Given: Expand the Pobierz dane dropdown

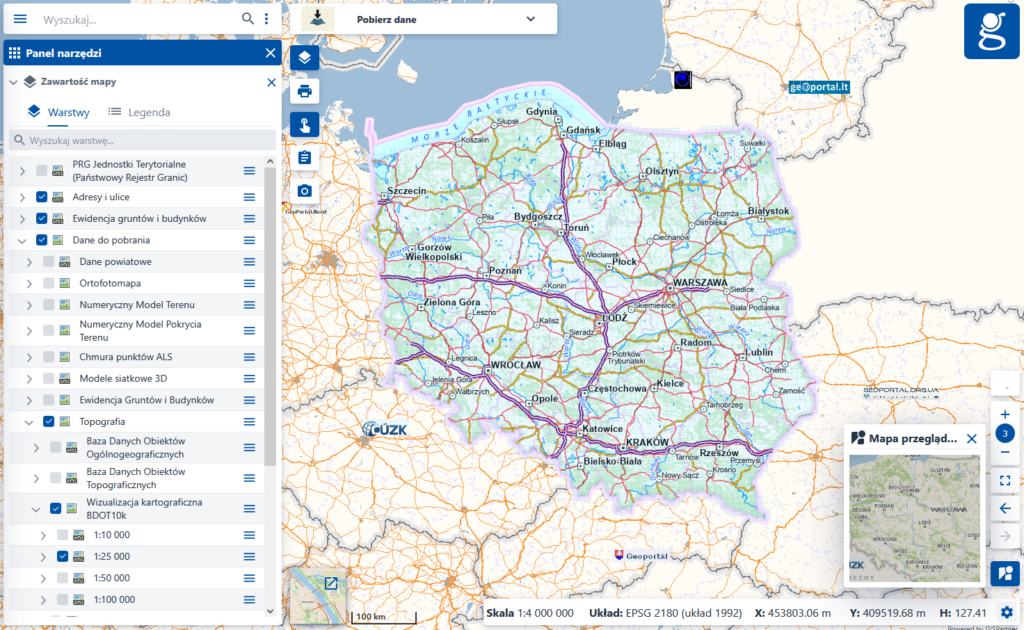Looking at the screenshot, I should [x=530, y=19].
